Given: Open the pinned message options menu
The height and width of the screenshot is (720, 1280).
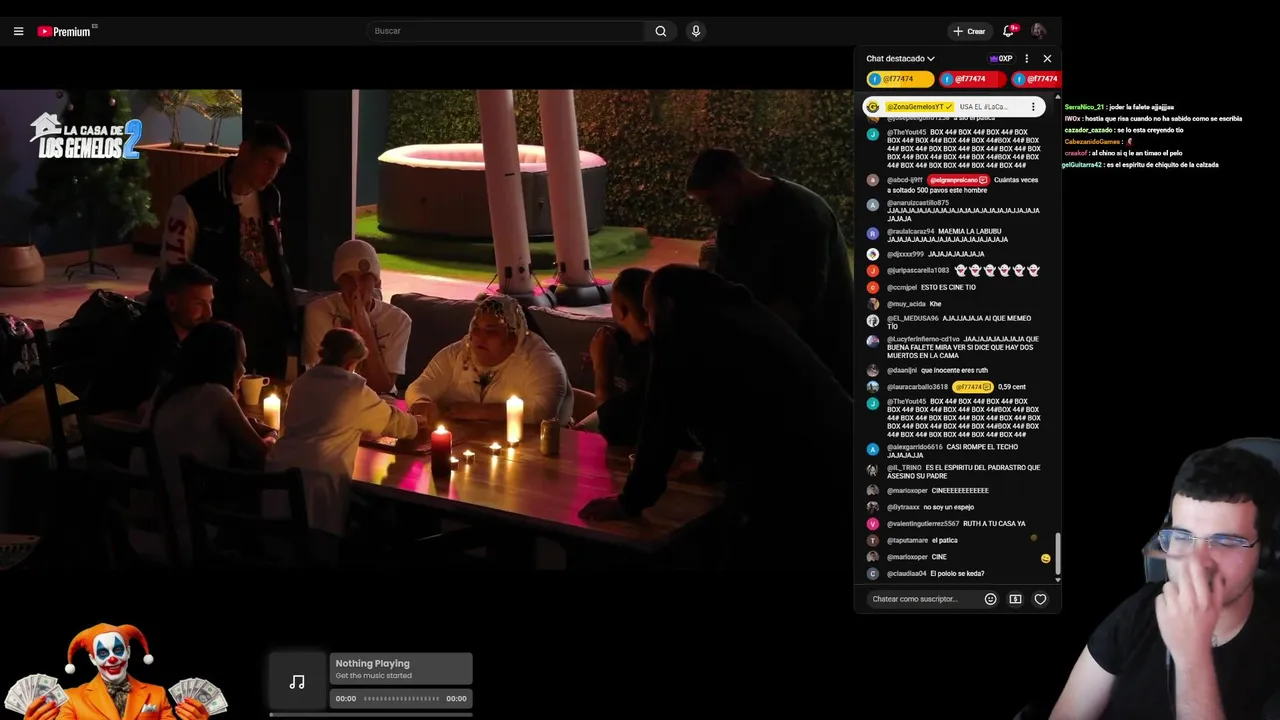Looking at the screenshot, I should point(1033,107).
